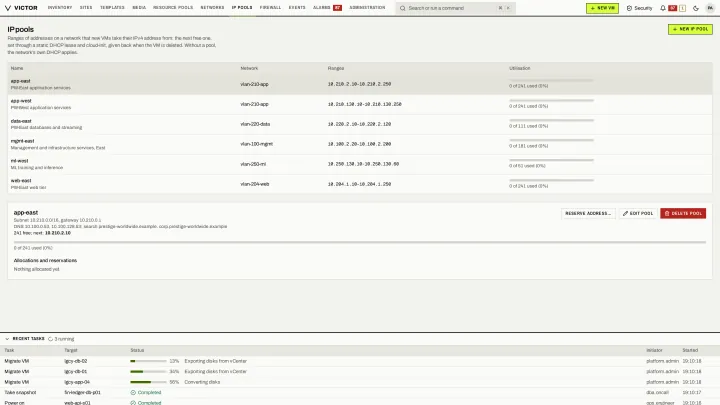
Task: Click Take snapshot task row
Action: coord(360,393)
